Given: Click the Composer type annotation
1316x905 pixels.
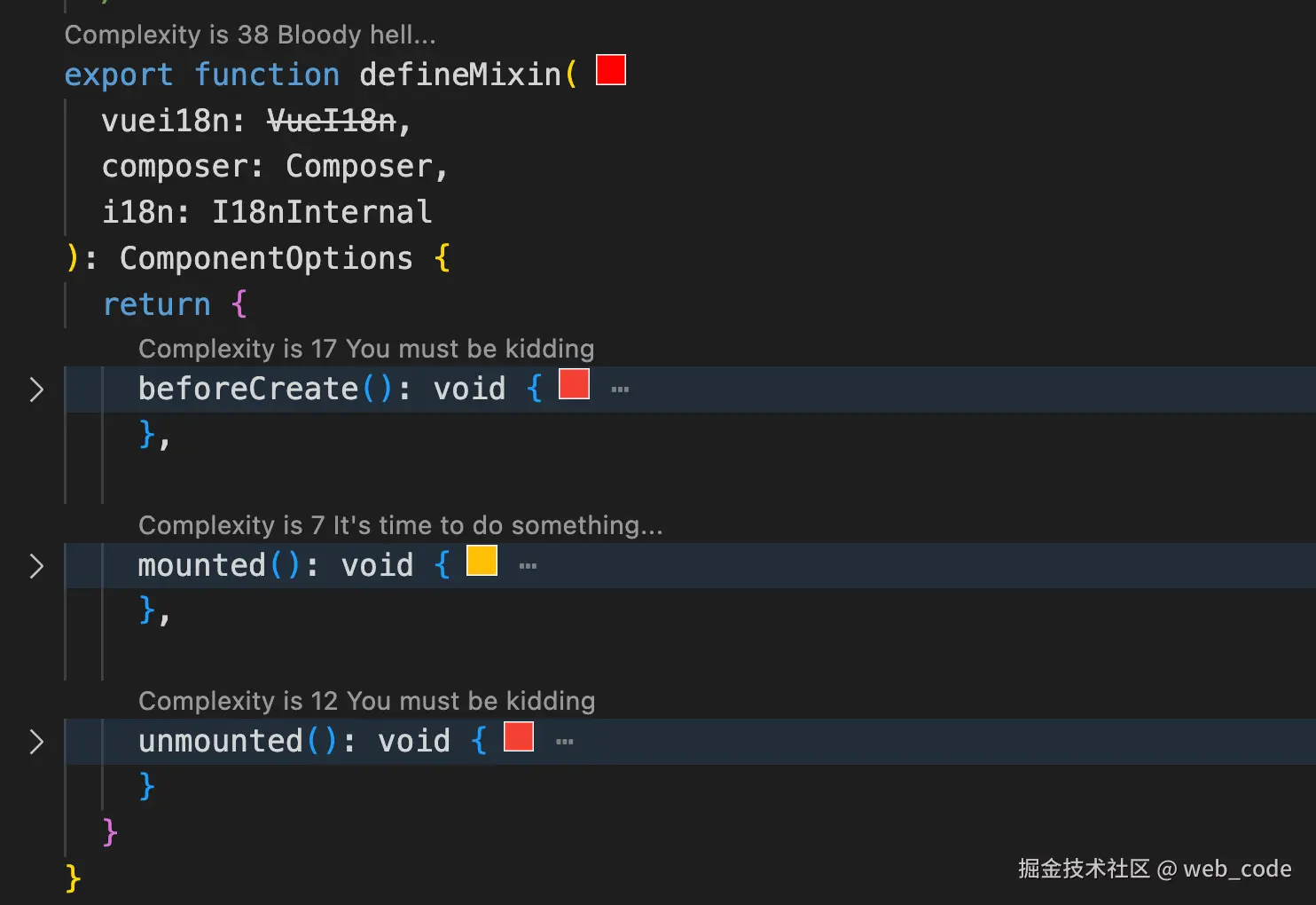Looking at the screenshot, I should (x=359, y=167).
